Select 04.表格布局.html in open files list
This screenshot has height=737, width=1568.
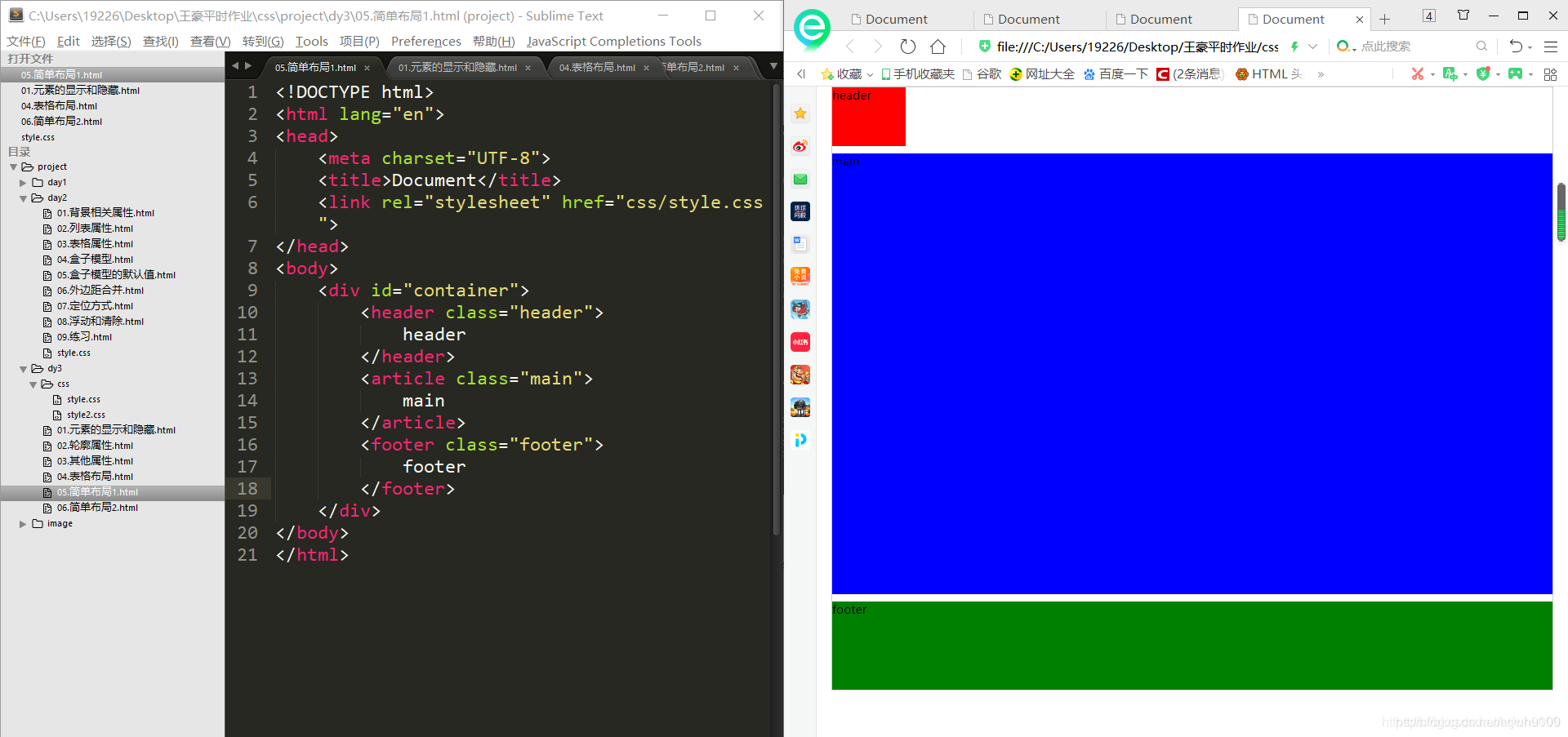59,106
